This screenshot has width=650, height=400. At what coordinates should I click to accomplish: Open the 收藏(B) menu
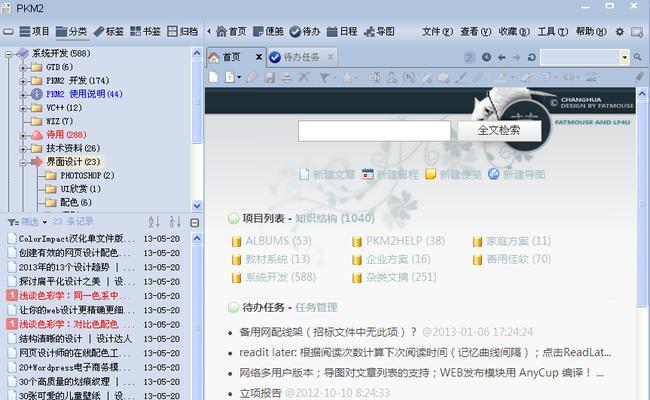(x=514, y=32)
